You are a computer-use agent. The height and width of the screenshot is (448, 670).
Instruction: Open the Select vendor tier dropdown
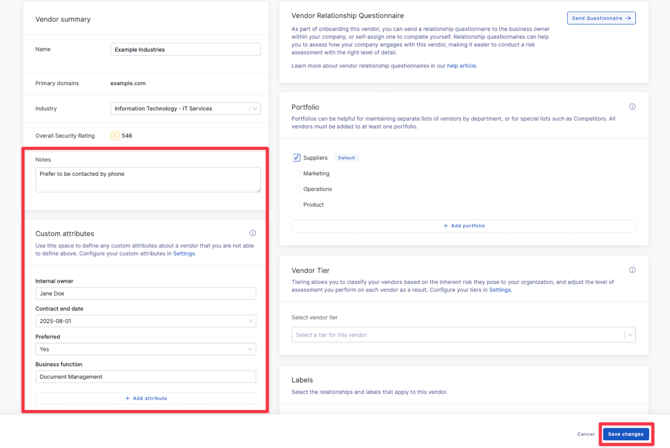tap(463, 335)
